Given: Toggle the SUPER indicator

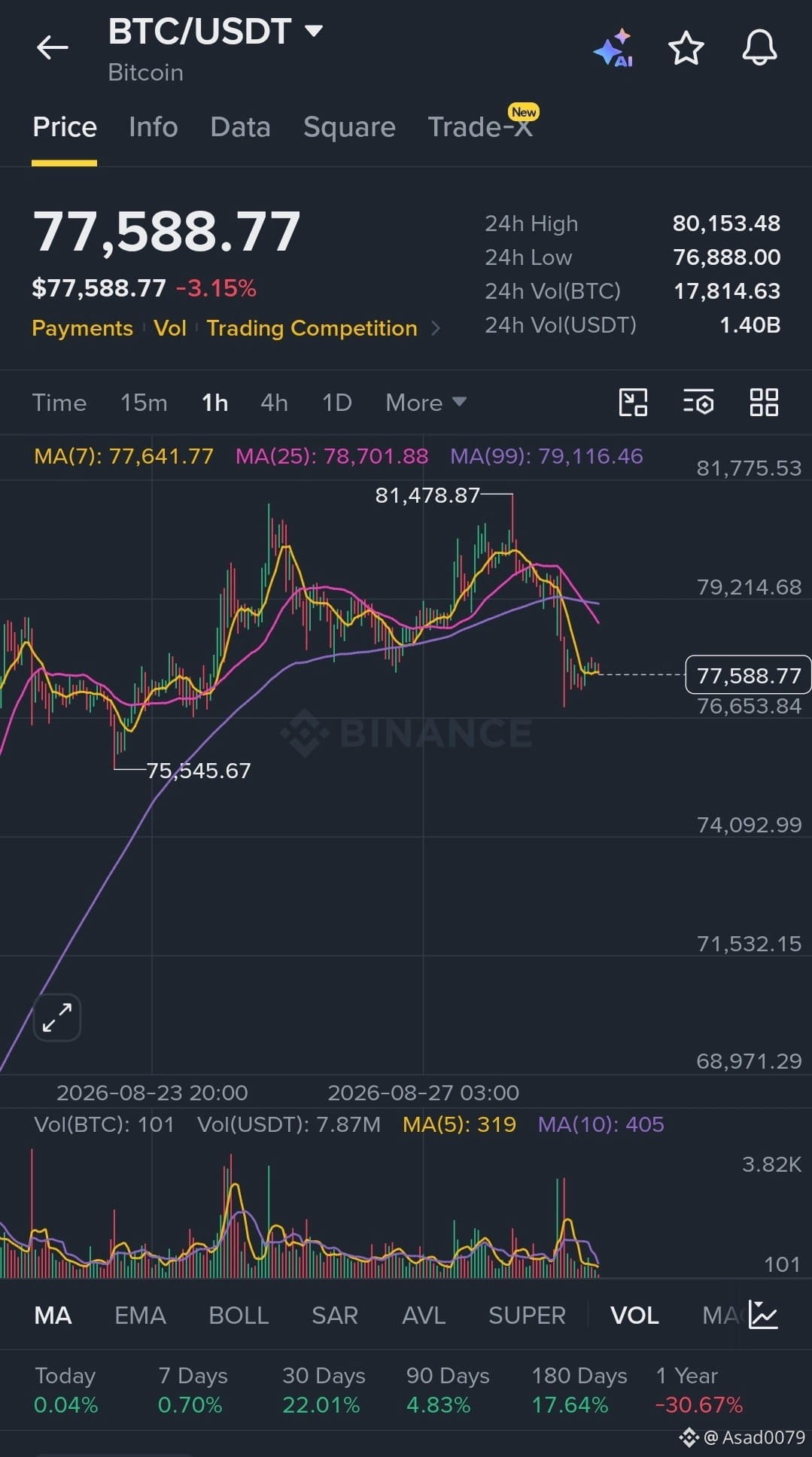Looking at the screenshot, I should (x=527, y=1316).
